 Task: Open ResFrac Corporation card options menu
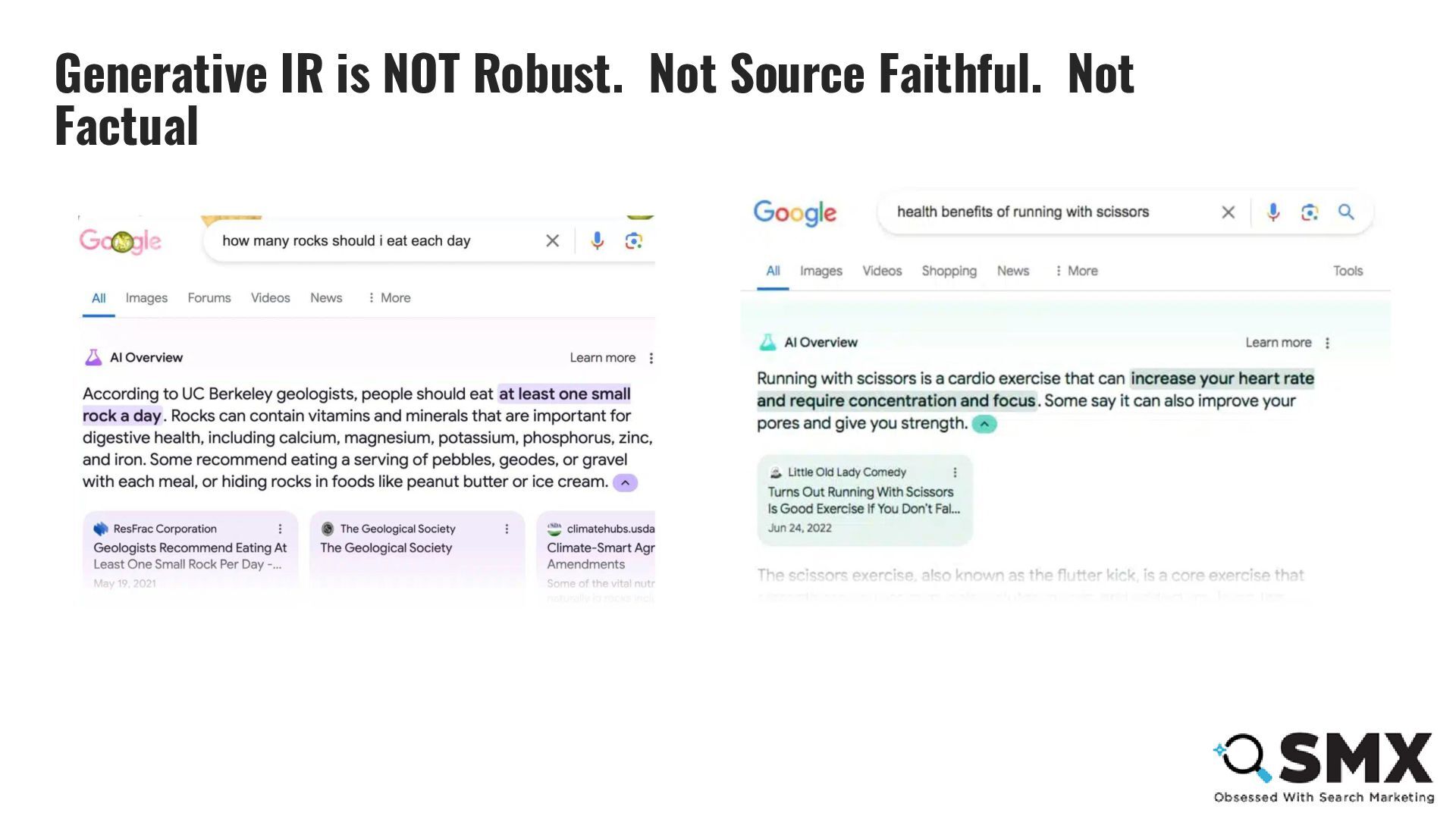click(x=280, y=529)
